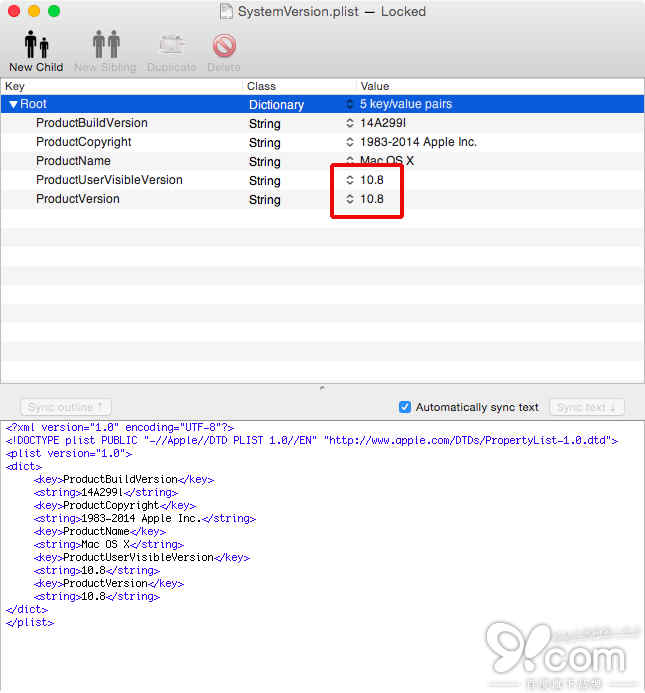
Task: Uncheck Automatically sync text checkbox
Action: pos(405,407)
